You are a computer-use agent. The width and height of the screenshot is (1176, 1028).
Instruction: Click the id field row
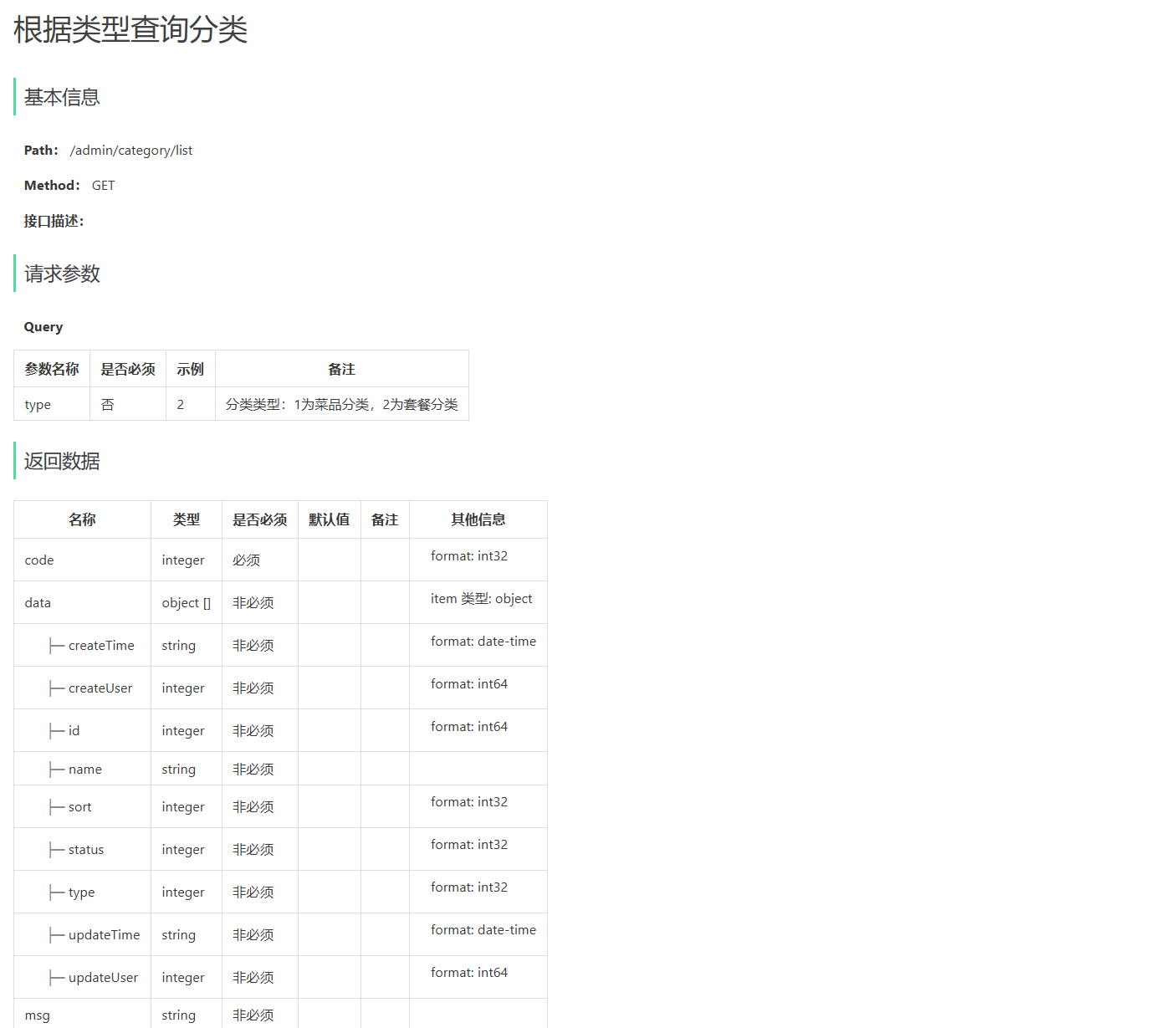280,730
